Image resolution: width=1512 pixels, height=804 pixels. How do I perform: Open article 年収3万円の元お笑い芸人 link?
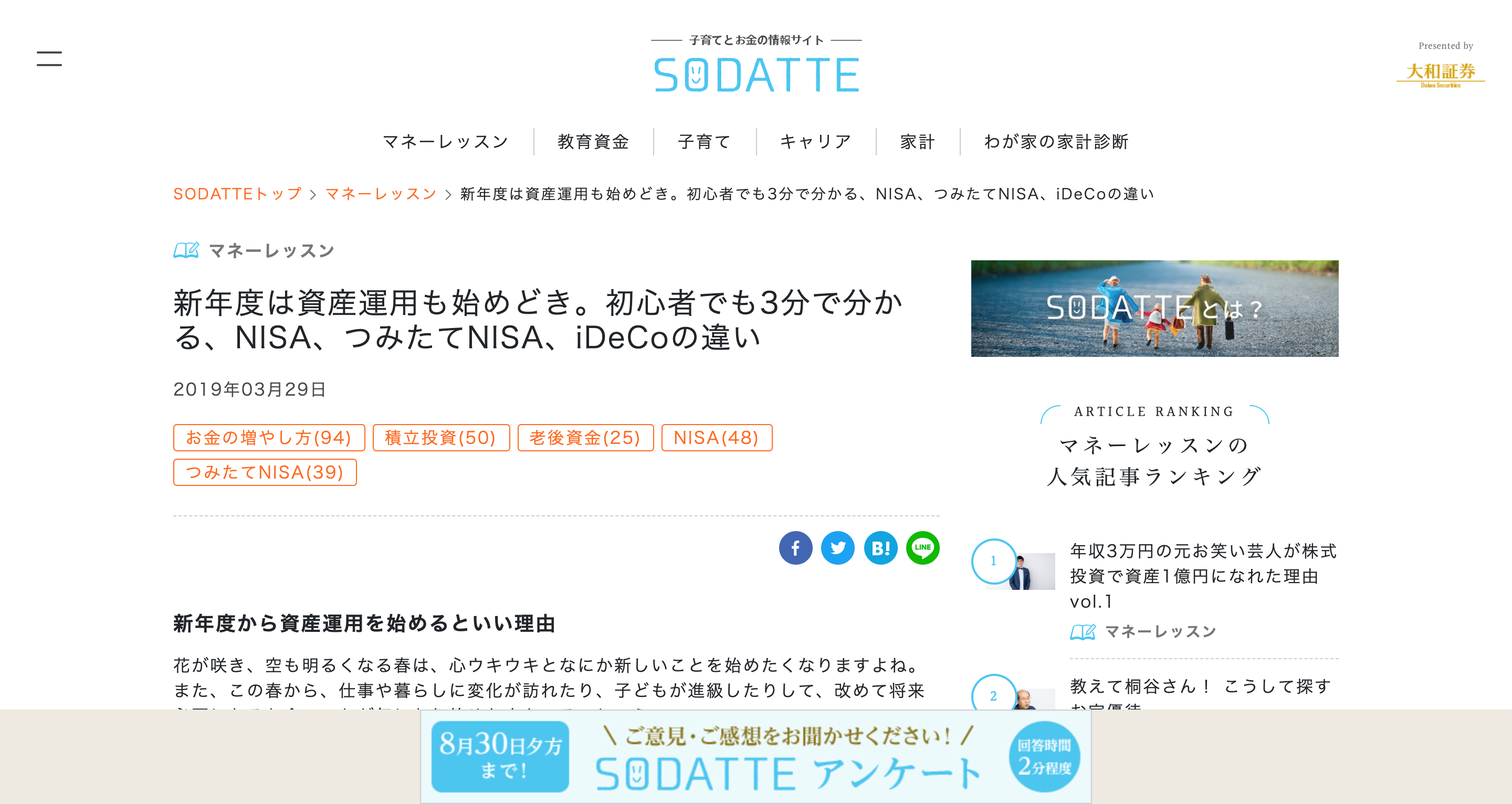coord(1203,576)
